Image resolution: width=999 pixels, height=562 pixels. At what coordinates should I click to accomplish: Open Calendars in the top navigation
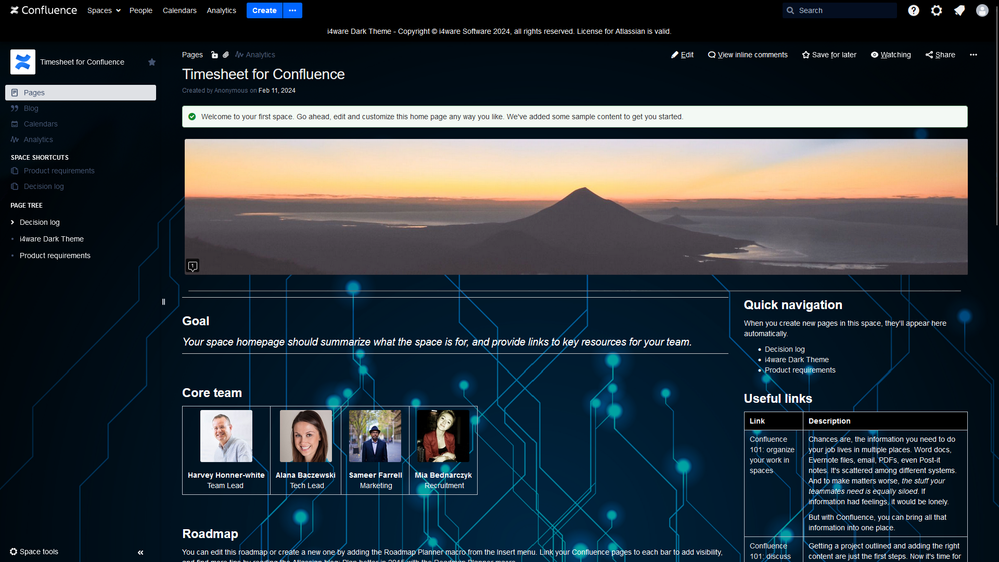(x=180, y=10)
